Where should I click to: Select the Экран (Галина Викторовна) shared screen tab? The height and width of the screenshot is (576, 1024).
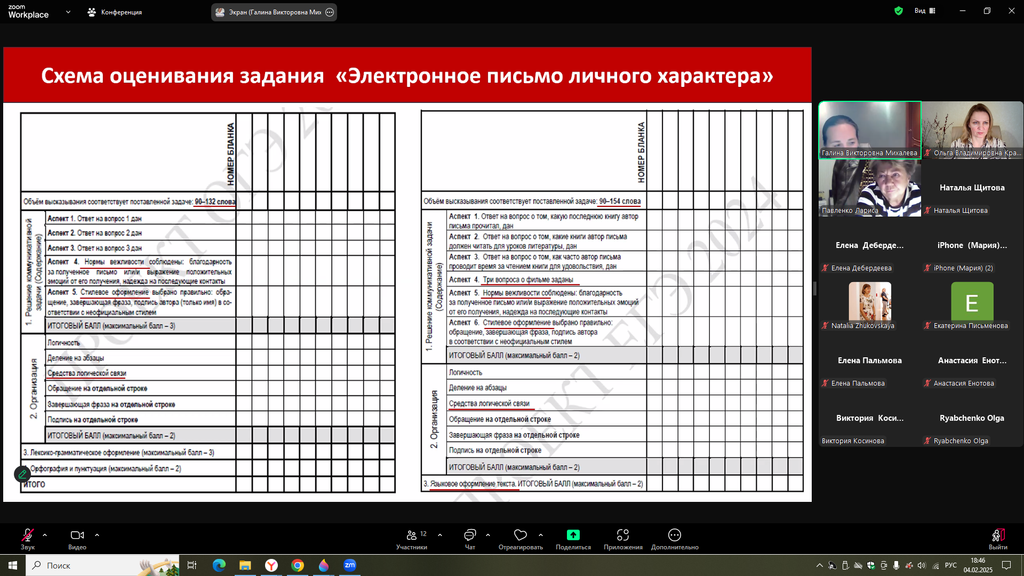point(274,12)
